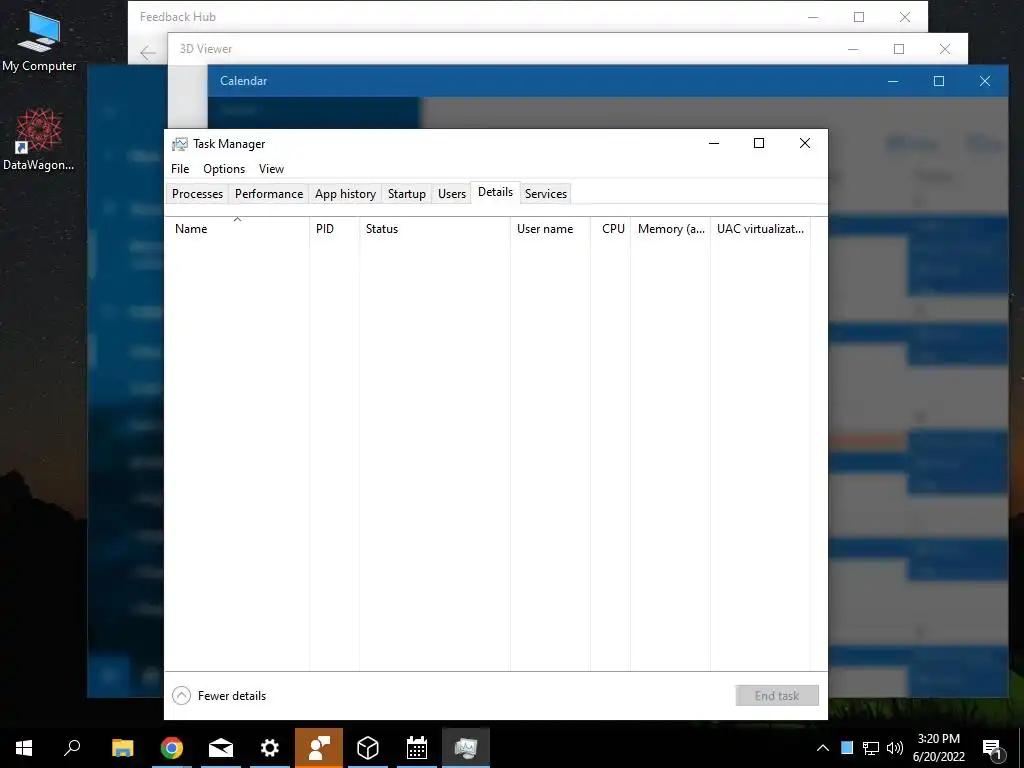
Task: Click the Calendar window title text
Action: click(x=244, y=81)
